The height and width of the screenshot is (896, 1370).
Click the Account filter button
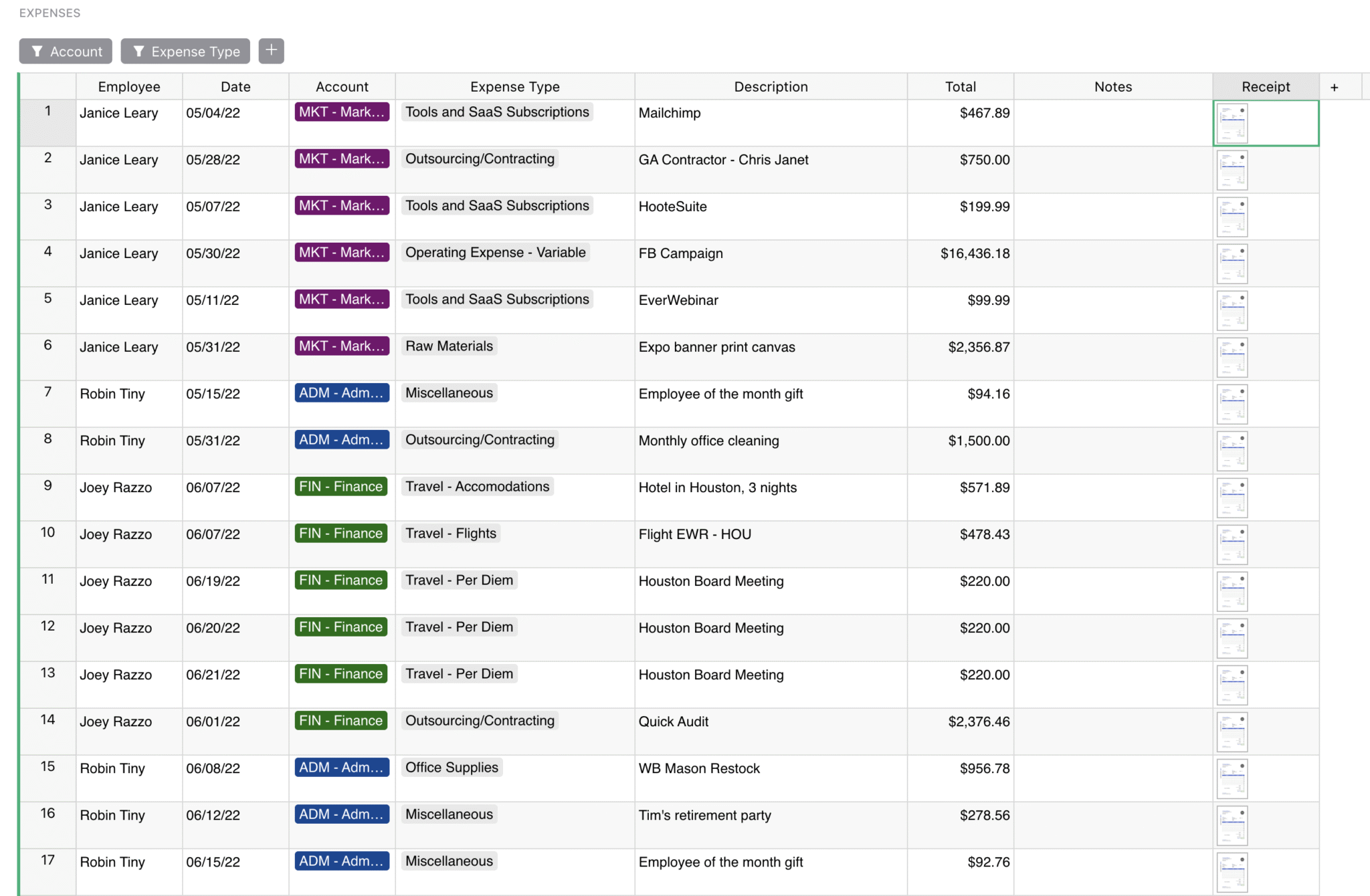[65, 51]
